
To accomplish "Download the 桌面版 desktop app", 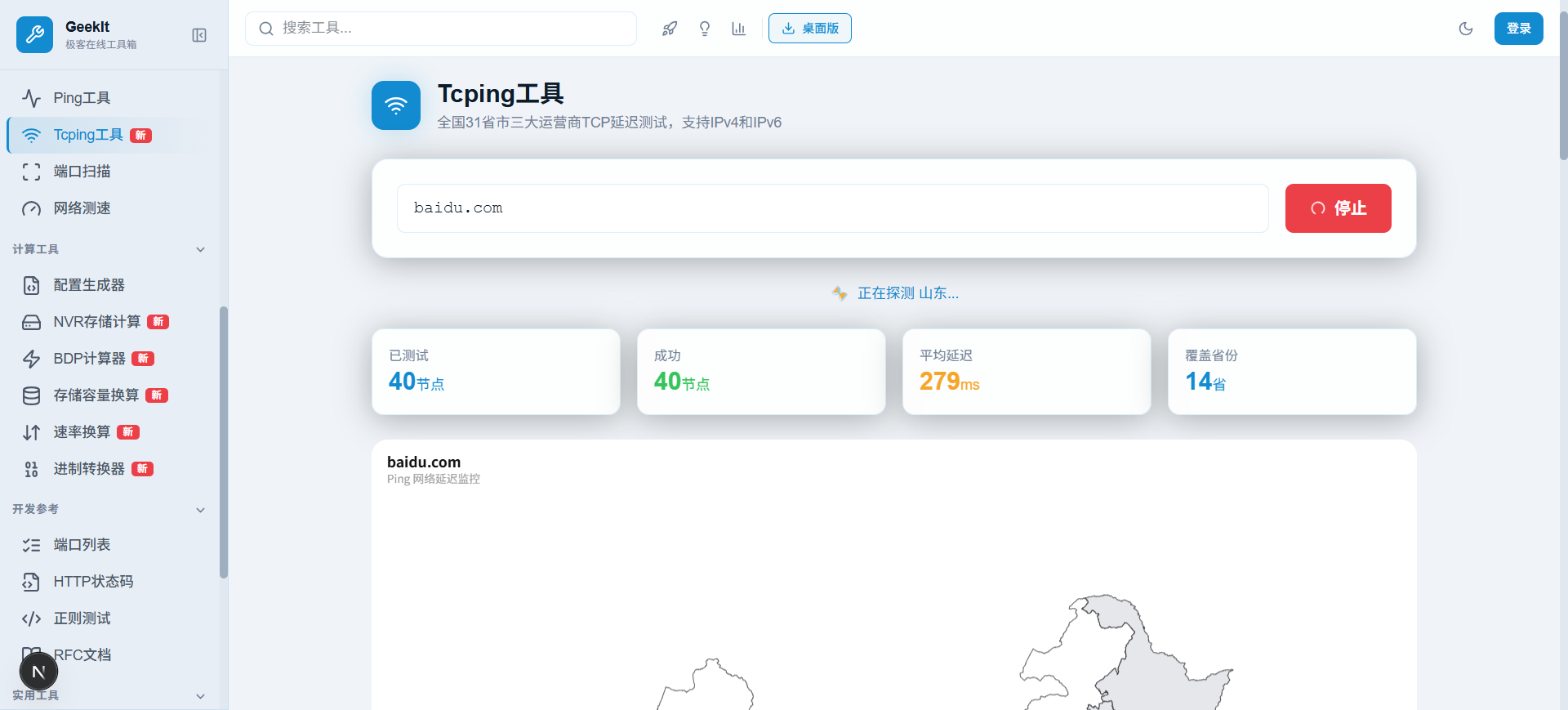I will pyautogui.click(x=809, y=29).
